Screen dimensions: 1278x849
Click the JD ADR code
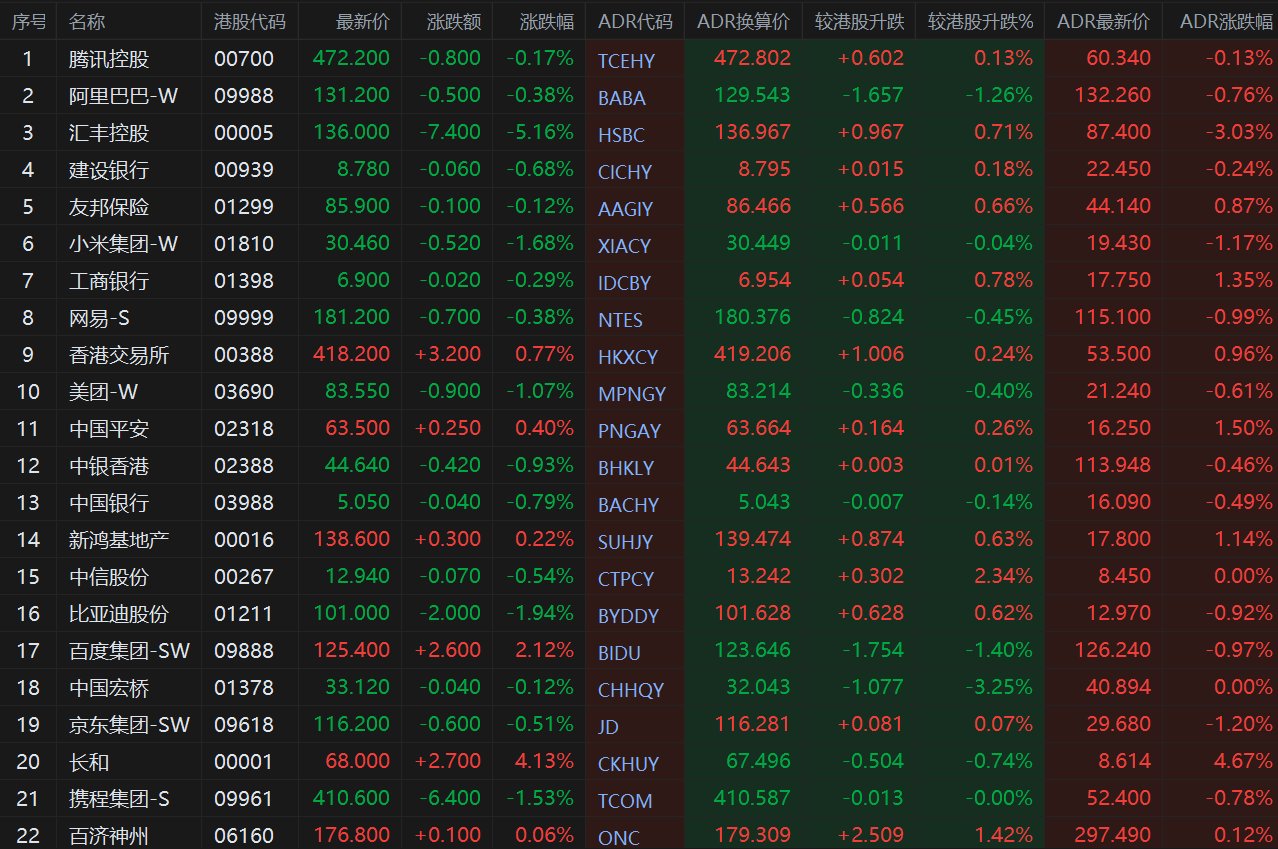click(608, 727)
